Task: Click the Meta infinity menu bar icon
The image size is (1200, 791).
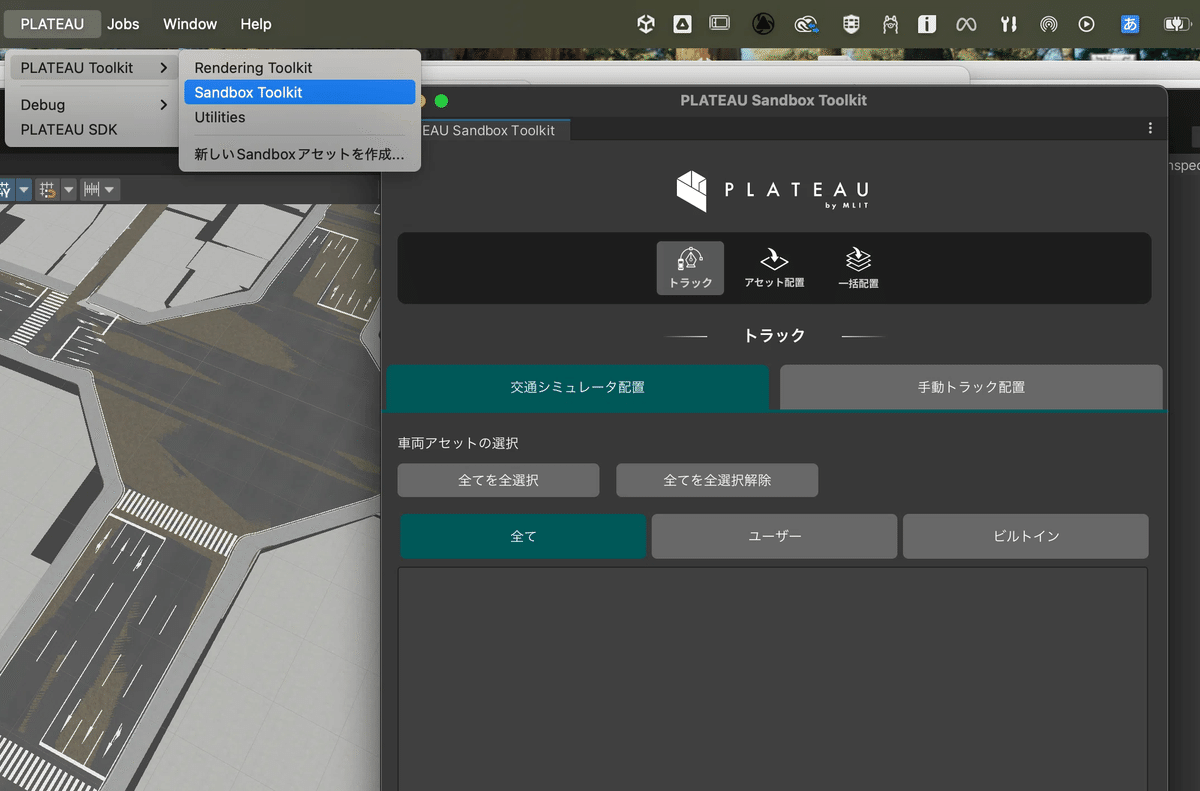Action: click(x=966, y=24)
